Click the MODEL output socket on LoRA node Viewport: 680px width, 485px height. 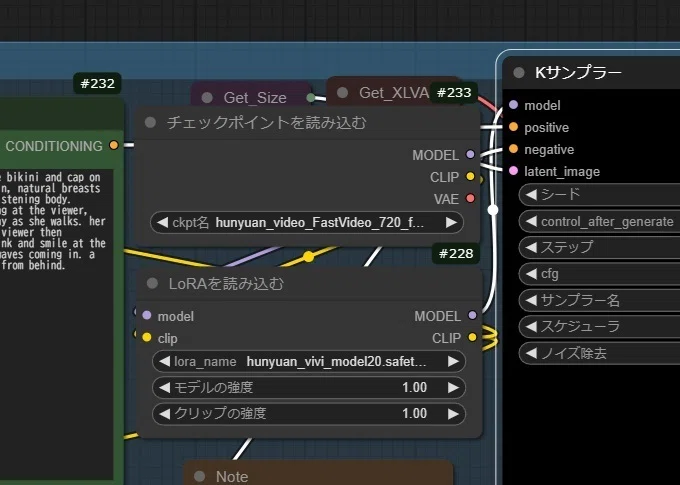coord(472,315)
